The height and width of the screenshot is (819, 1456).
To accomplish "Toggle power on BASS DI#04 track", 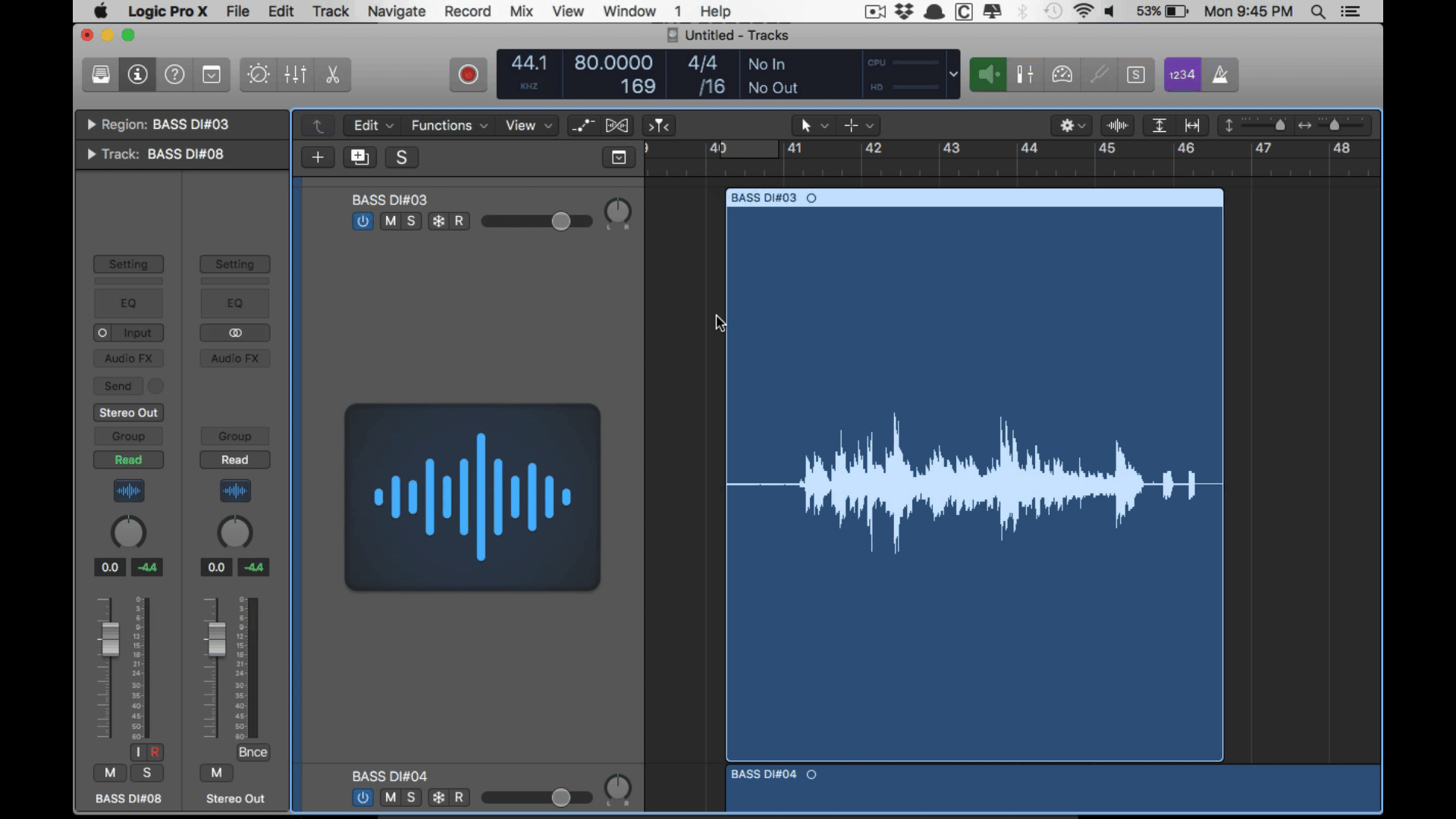I will click(x=362, y=797).
